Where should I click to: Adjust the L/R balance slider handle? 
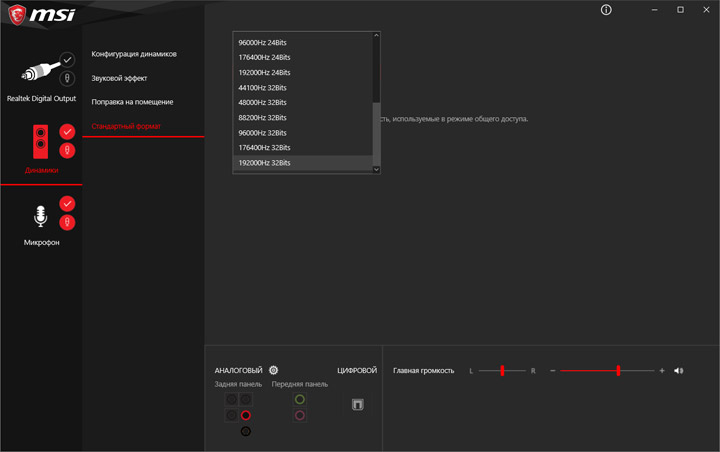(x=502, y=370)
